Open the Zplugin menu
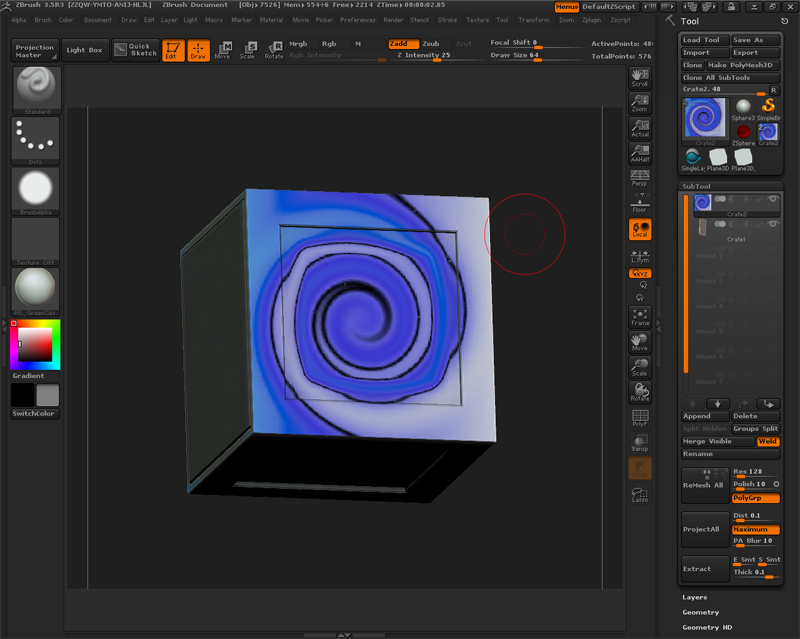800x639 pixels. [x=593, y=19]
